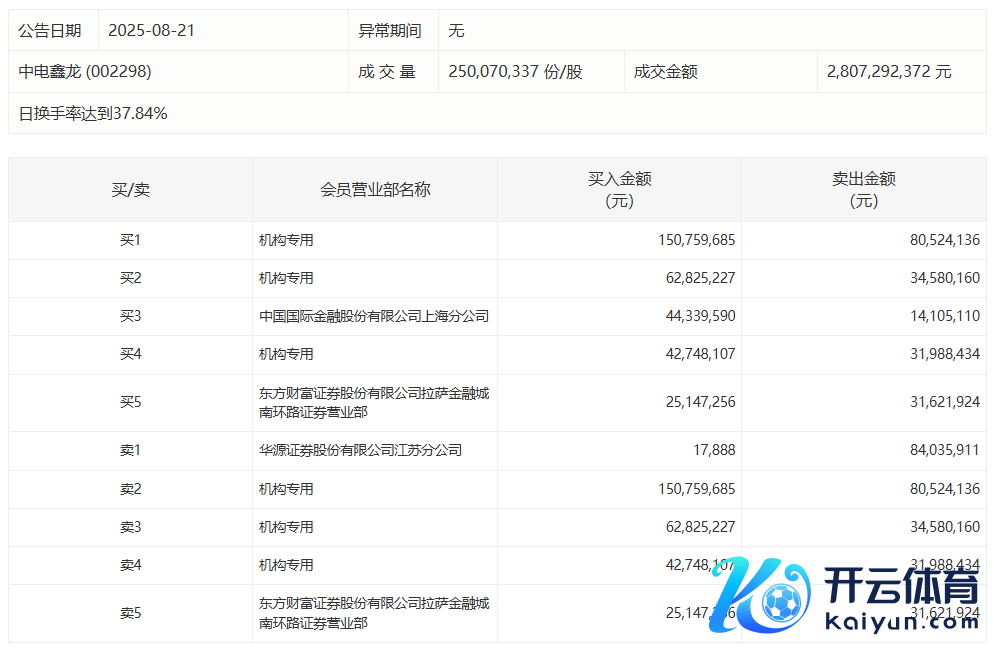Click the 84,035,911 sell amount cell

click(x=938, y=450)
